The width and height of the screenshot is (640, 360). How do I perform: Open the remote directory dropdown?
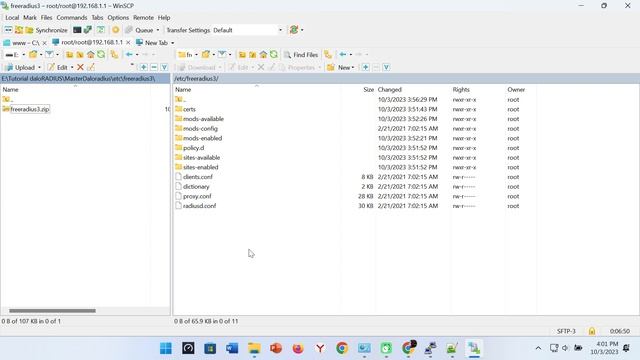[x=196, y=55]
